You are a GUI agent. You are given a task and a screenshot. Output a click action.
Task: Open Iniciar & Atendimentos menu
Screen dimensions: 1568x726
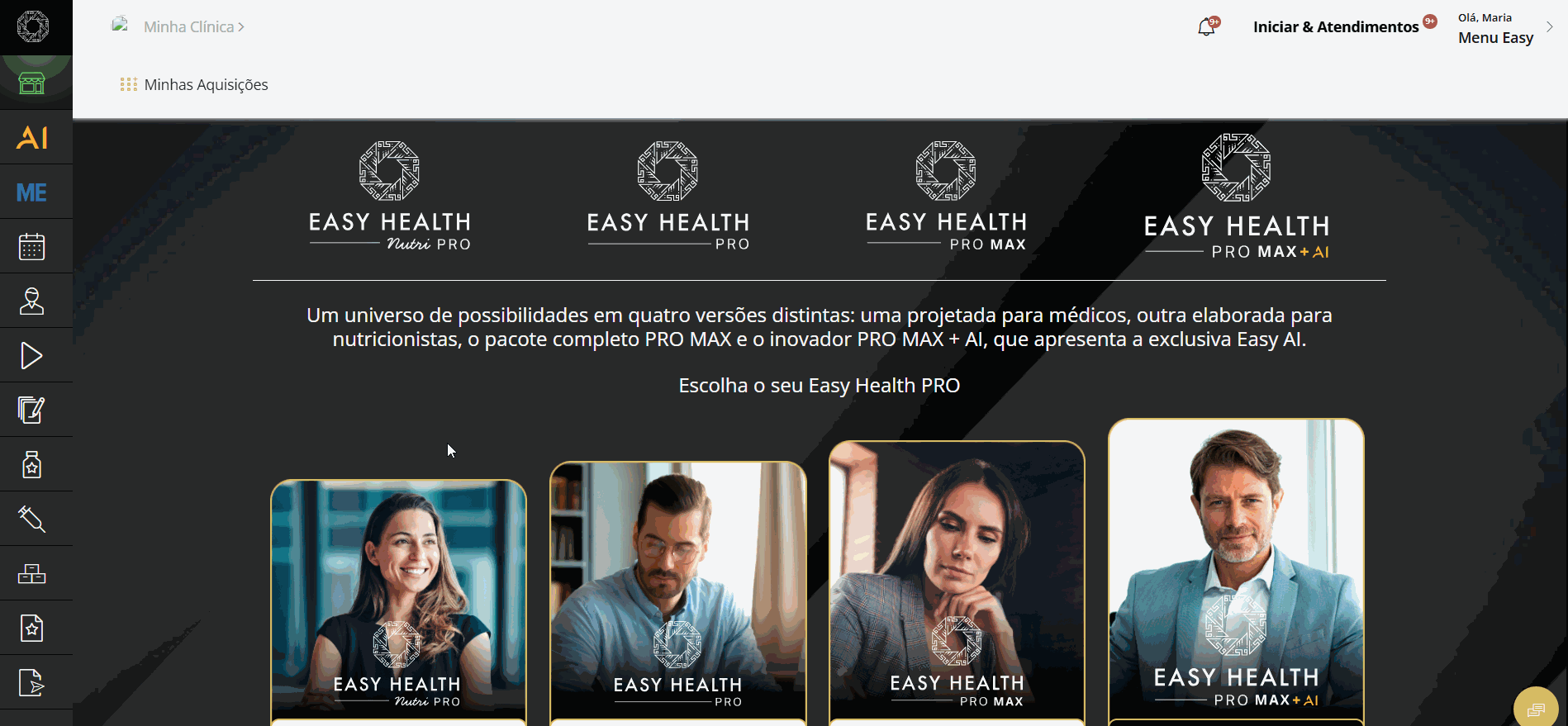tap(1336, 26)
